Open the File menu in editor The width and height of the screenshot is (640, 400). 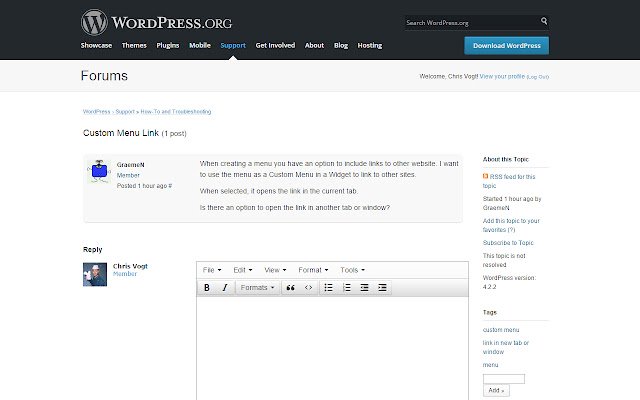[x=212, y=270]
